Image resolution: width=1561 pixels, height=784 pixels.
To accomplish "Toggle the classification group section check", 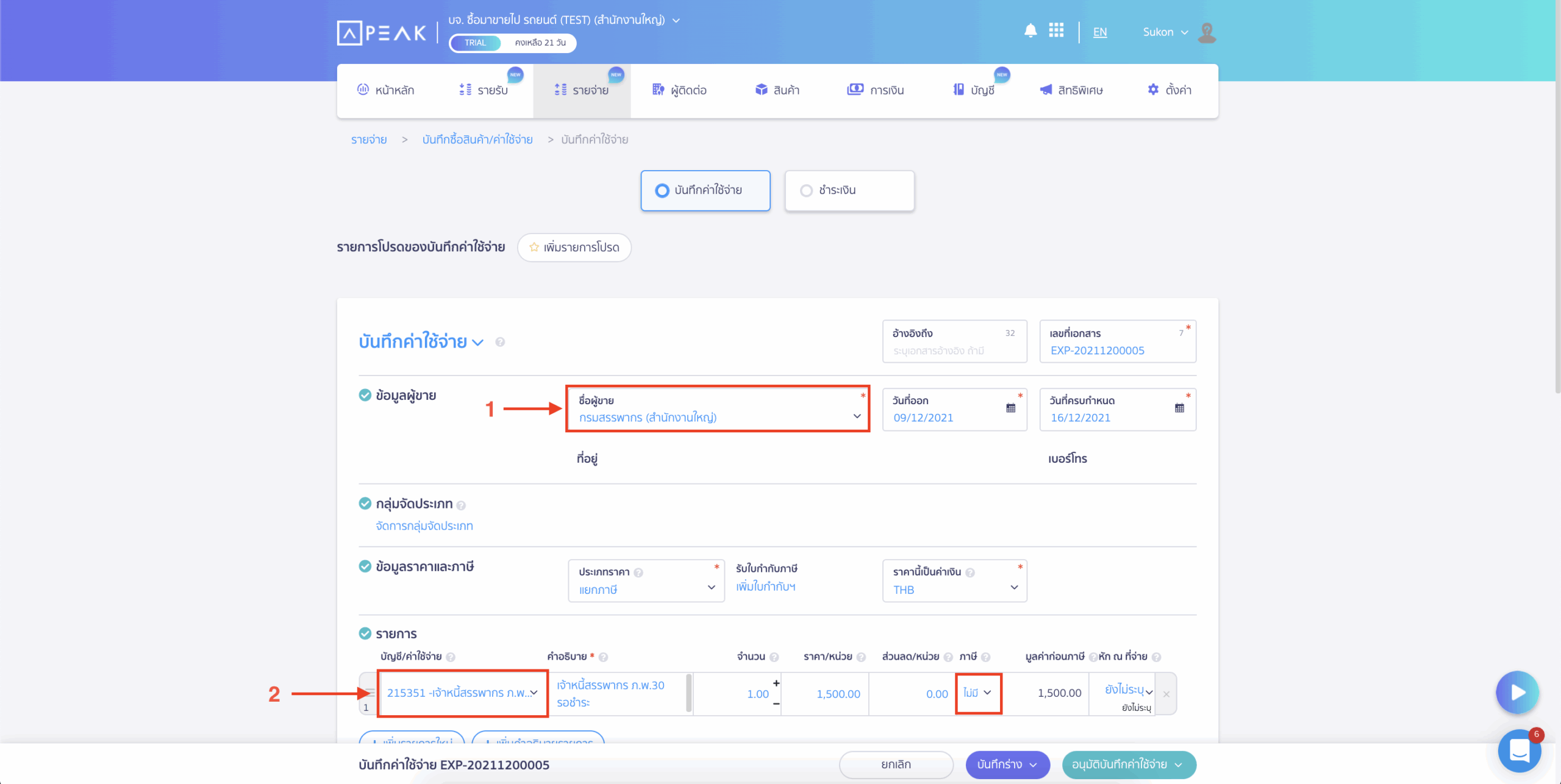I will pyautogui.click(x=365, y=504).
